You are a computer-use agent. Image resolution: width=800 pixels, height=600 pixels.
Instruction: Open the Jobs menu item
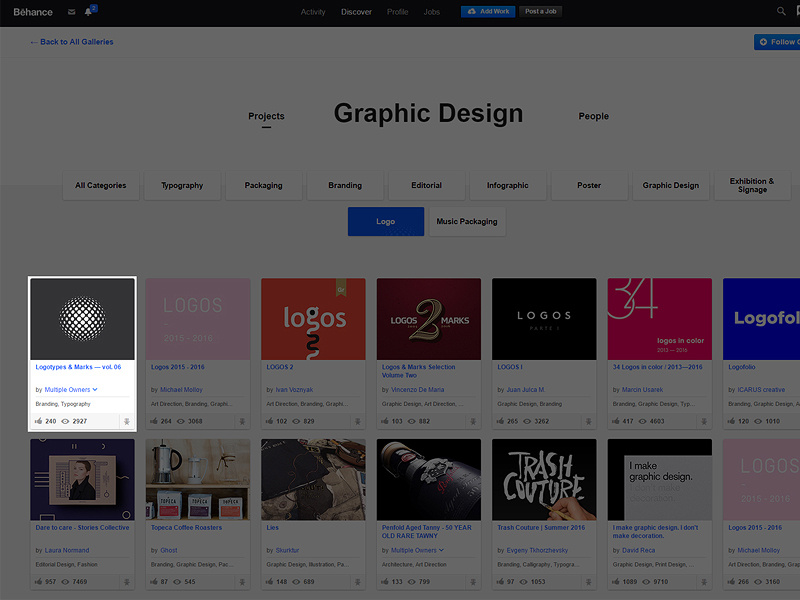(x=432, y=12)
